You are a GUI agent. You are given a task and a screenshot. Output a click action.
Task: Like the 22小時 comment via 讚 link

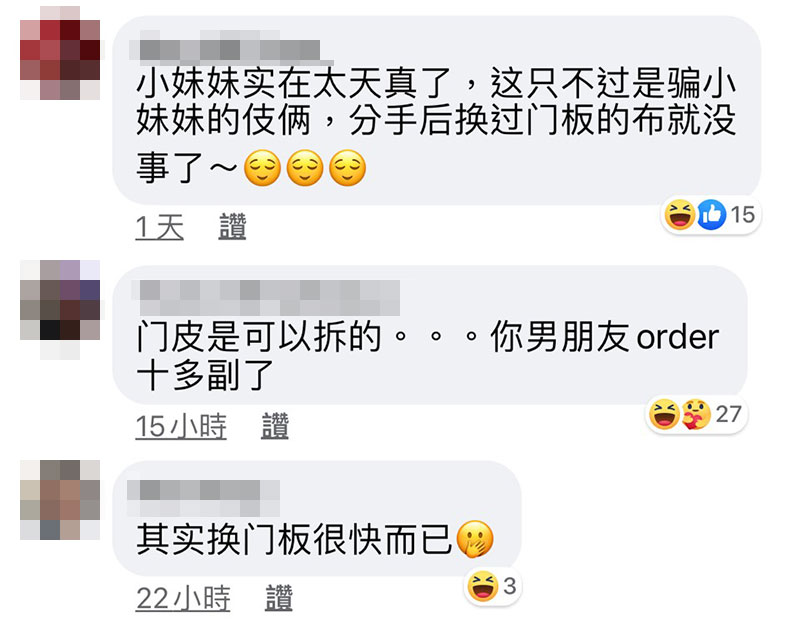(x=279, y=598)
